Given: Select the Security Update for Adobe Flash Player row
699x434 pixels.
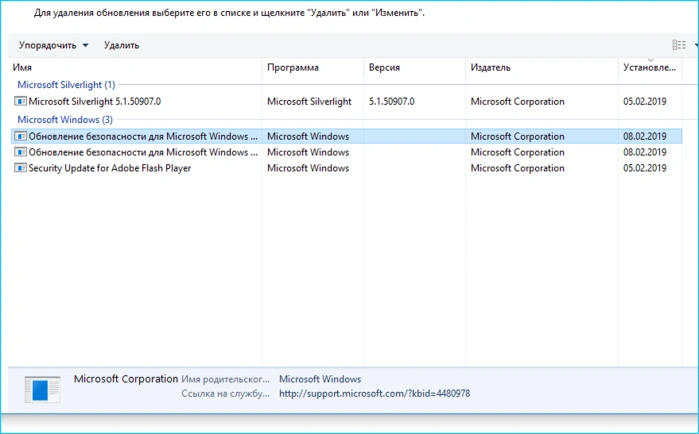Looking at the screenshot, I should [346, 168].
